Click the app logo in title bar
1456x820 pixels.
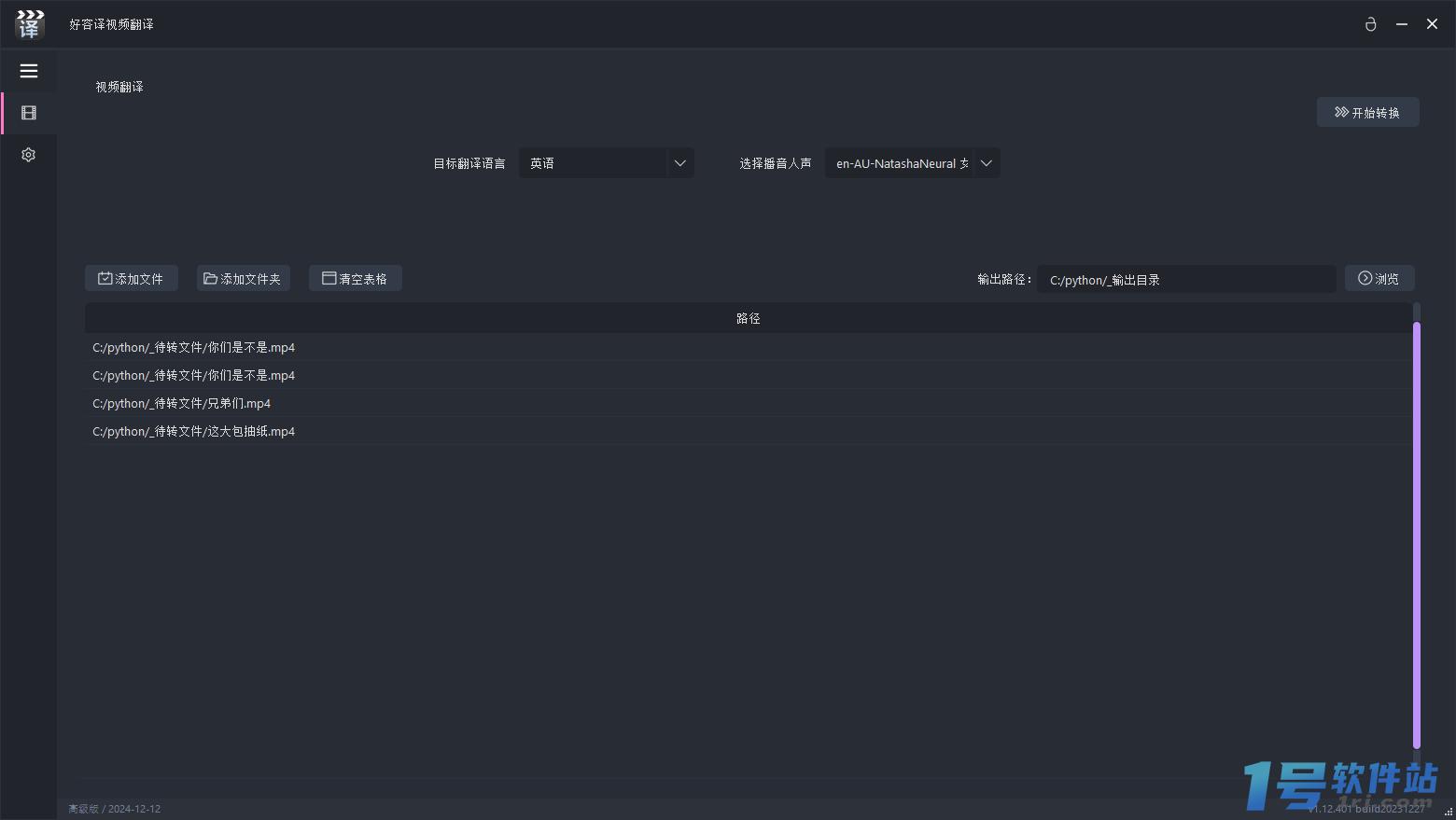click(x=30, y=24)
